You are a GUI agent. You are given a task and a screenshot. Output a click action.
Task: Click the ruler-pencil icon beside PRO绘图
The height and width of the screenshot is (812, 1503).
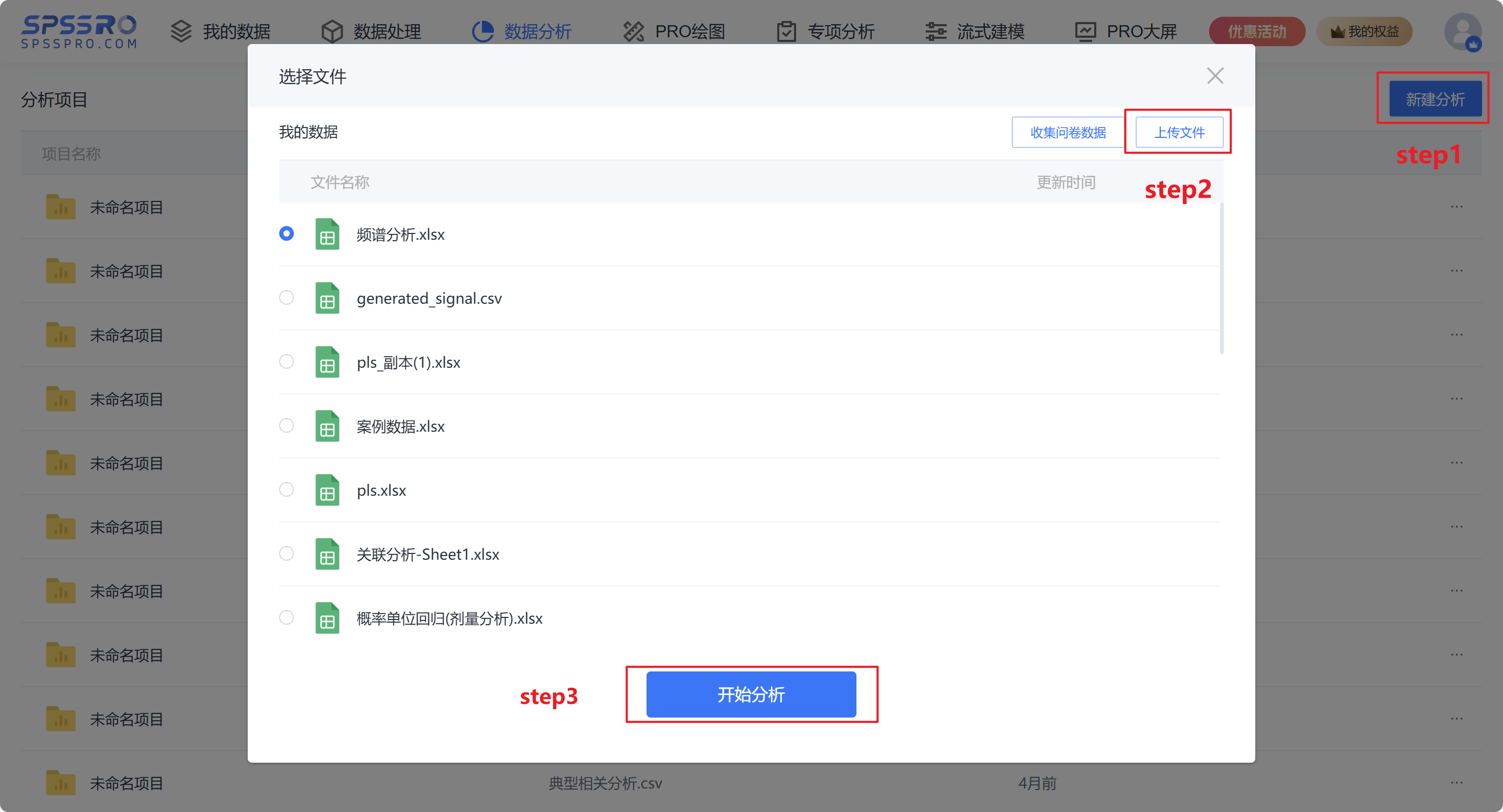pos(633,31)
